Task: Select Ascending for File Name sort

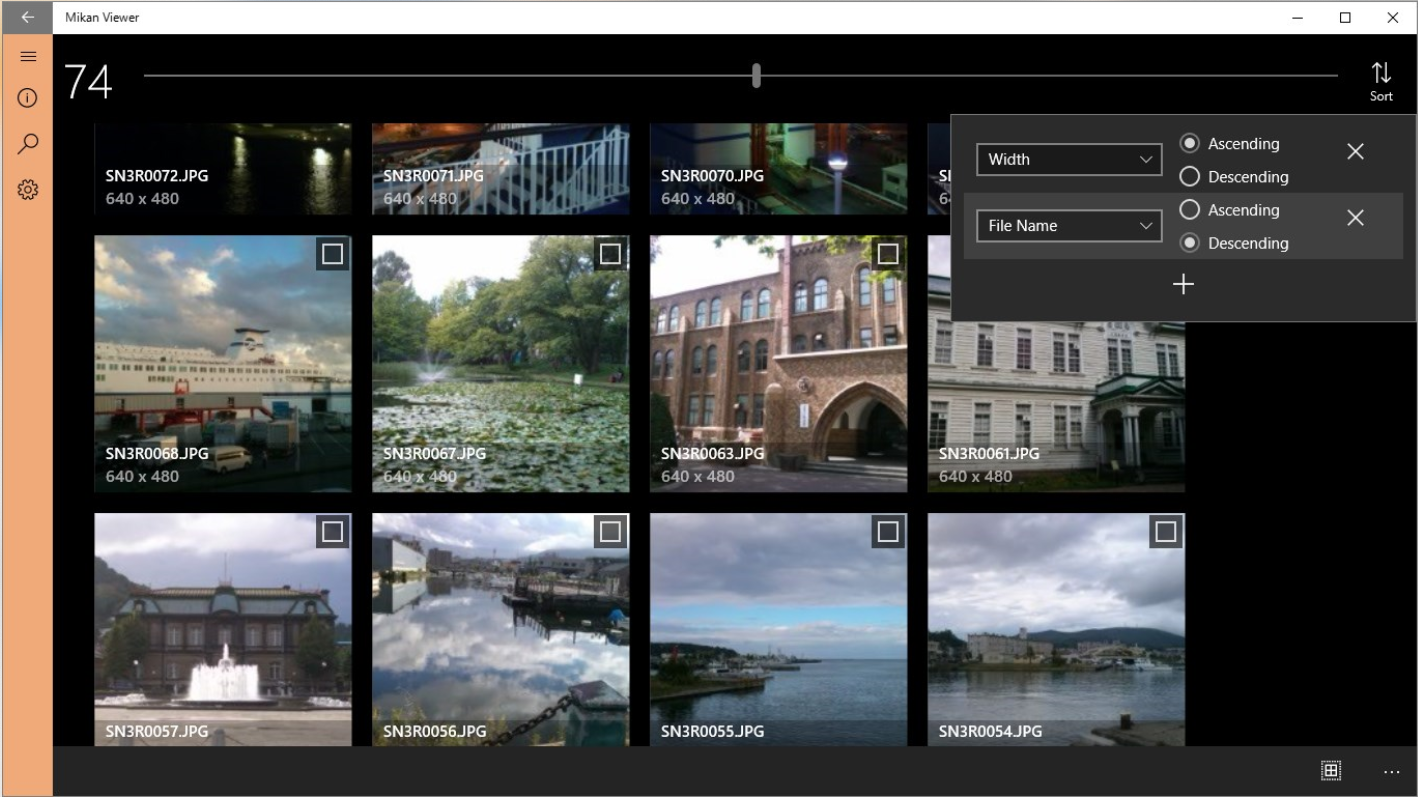Action: pos(1189,210)
